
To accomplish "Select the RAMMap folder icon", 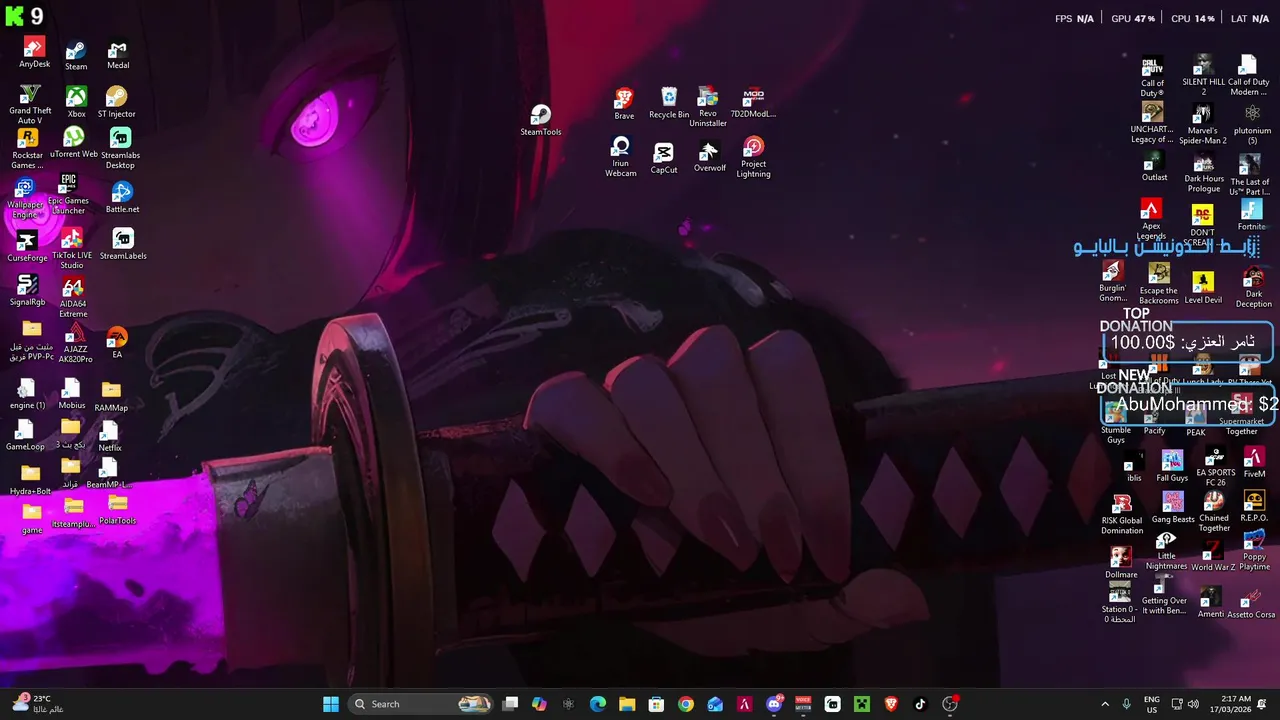I will tap(111, 395).
